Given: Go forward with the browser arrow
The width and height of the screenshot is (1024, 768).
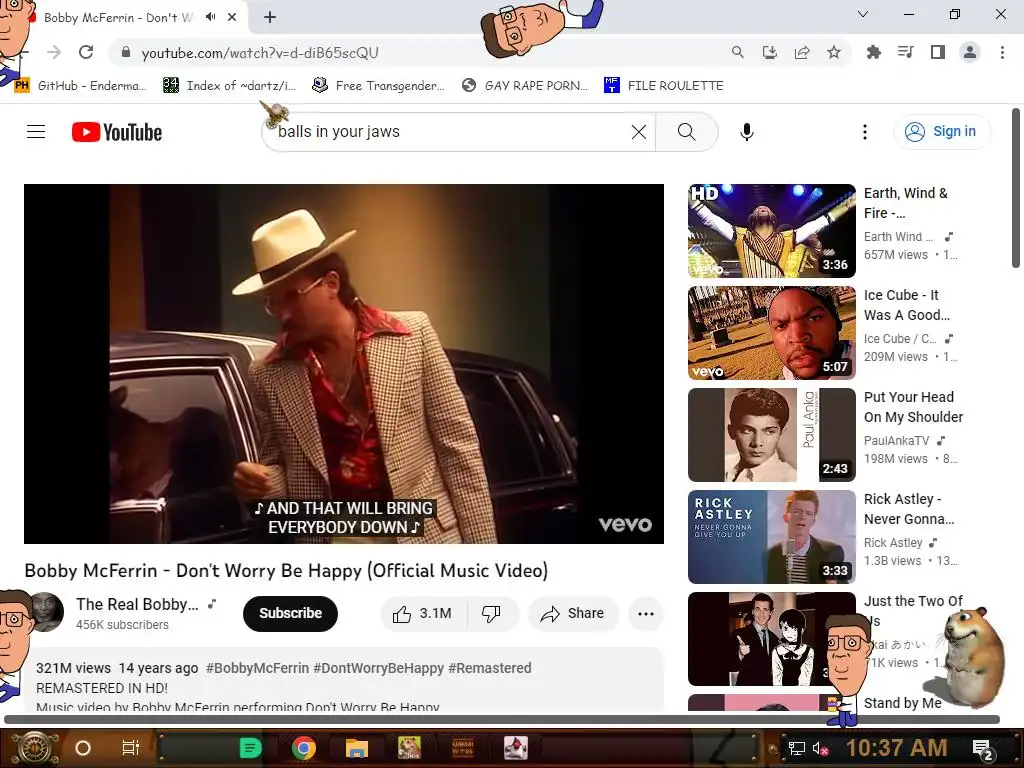Looking at the screenshot, I should pyautogui.click(x=54, y=52).
